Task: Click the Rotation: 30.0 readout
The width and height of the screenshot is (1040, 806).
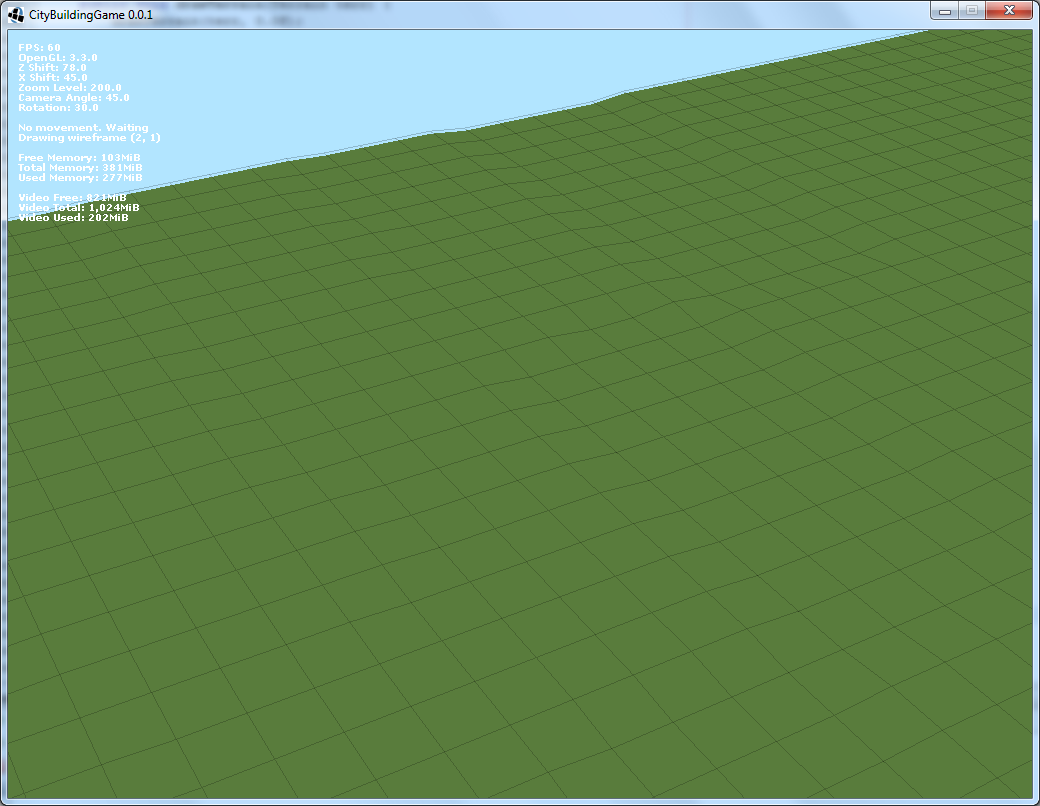Action: pyautogui.click(x=58, y=108)
